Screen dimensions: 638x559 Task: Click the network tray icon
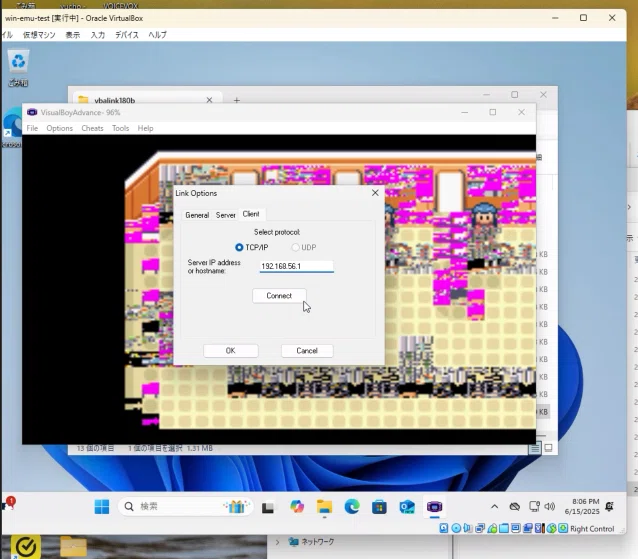pos(534,507)
